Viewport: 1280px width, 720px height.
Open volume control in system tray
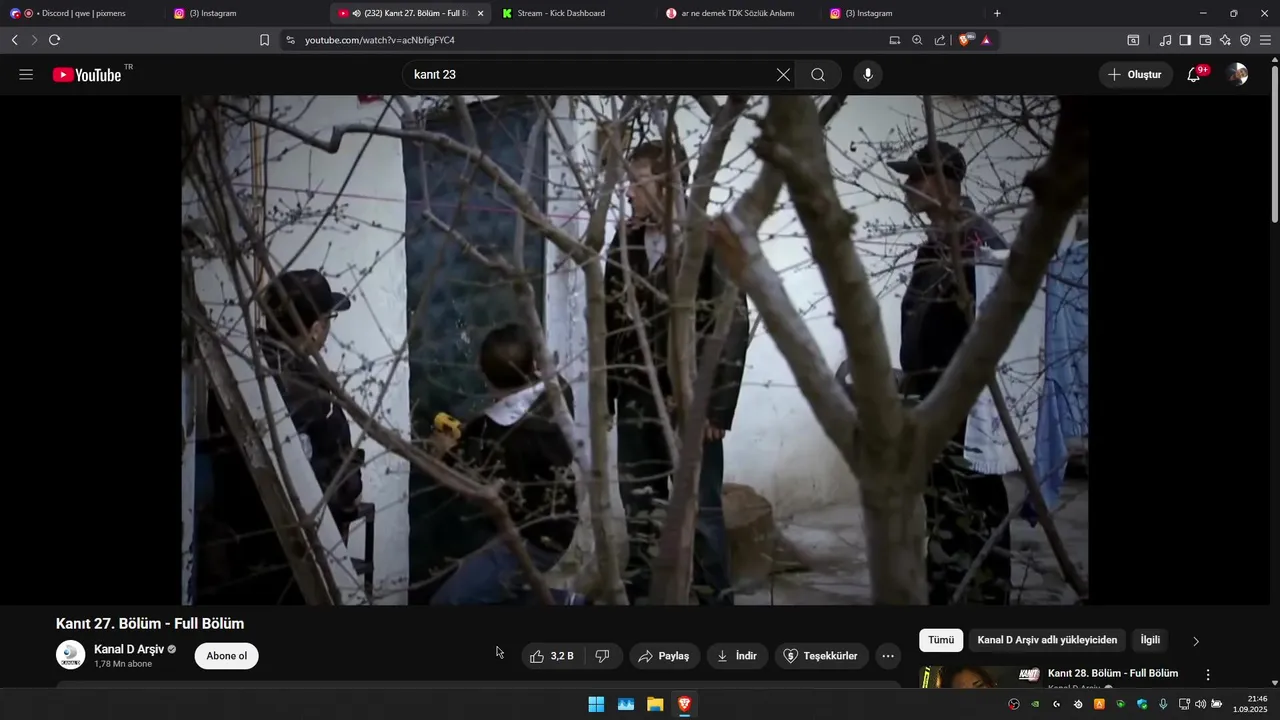coord(1200,704)
